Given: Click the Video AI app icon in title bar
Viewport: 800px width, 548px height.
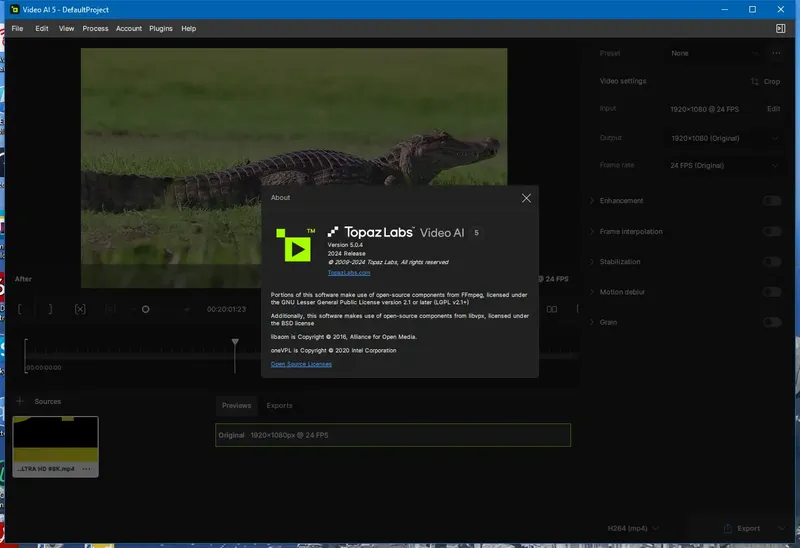Looking at the screenshot, I should click(x=14, y=9).
